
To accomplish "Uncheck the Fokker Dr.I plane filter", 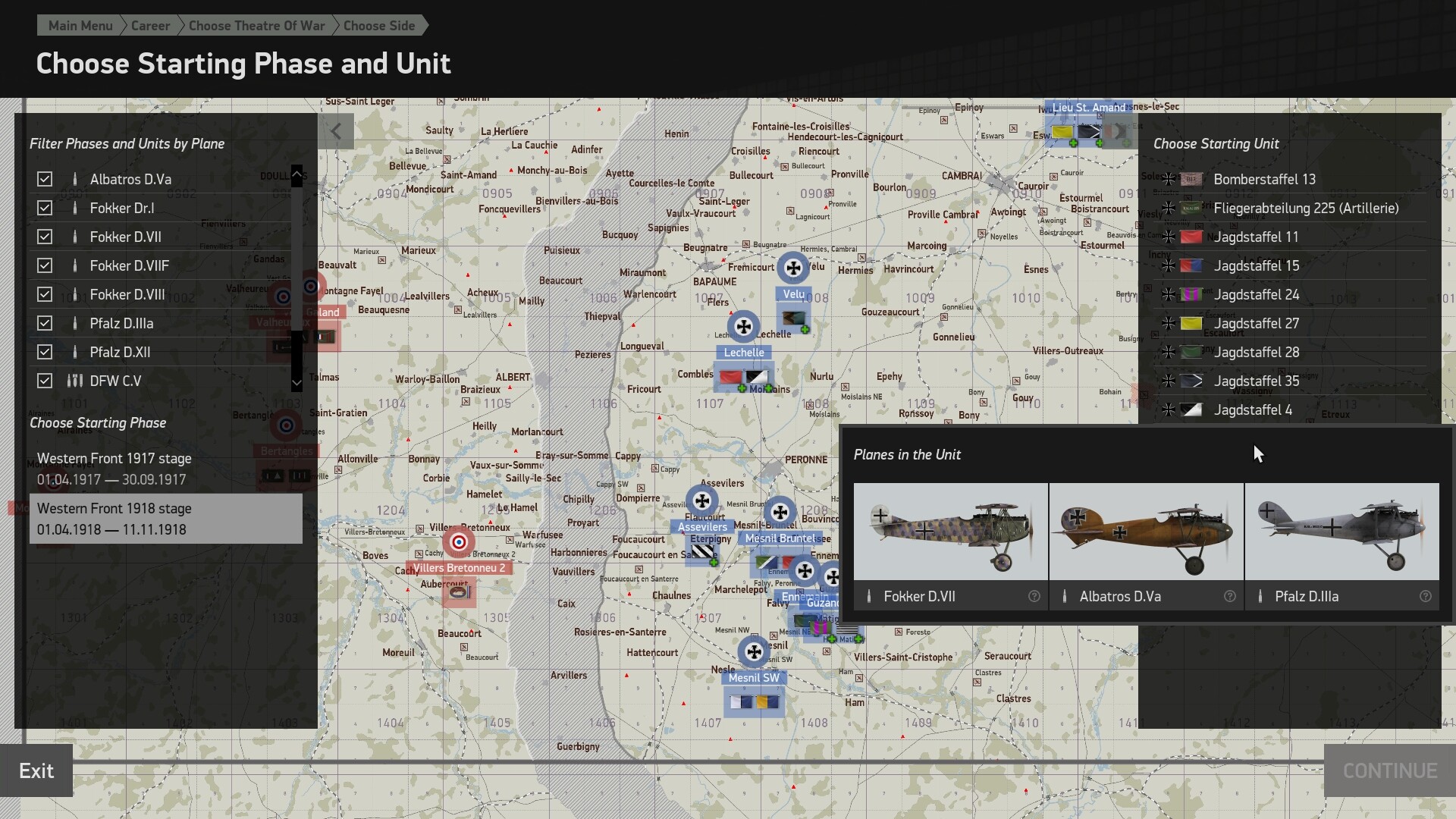I will 45,207.
